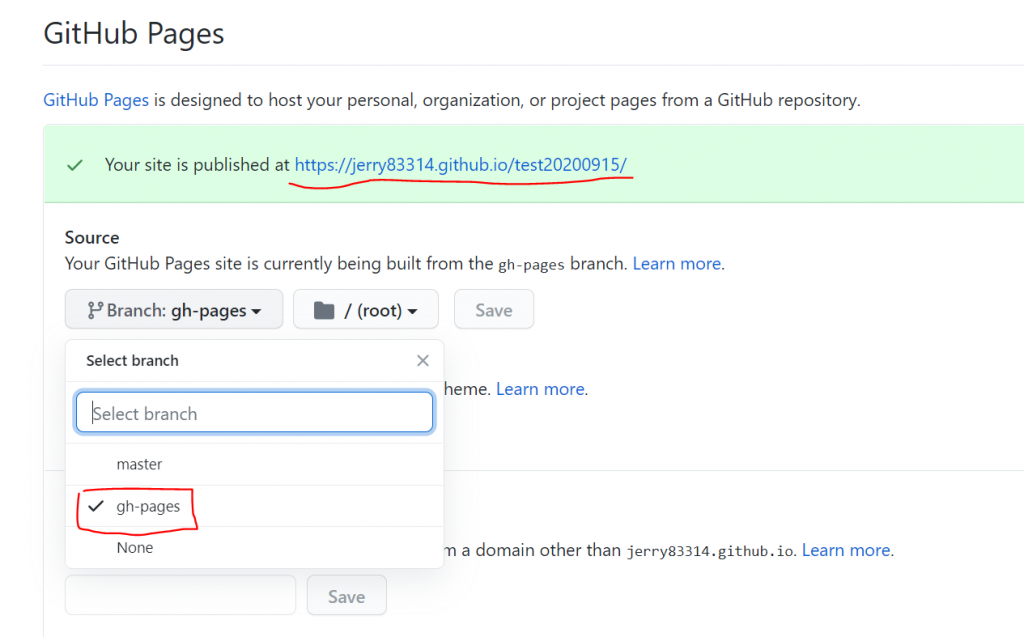1024x637 pixels.
Task: Open the published site URL link
Action: point(460,164)
